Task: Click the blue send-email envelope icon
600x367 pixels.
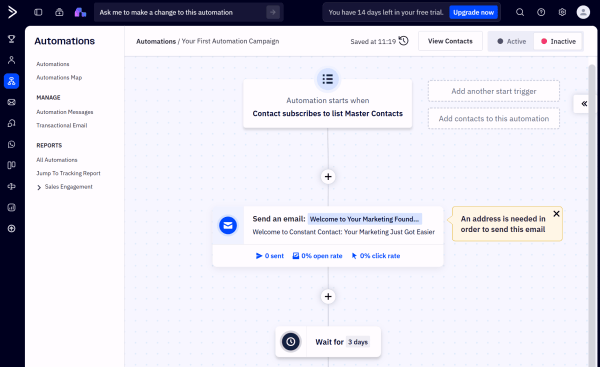Action: (x=228, y=225)
